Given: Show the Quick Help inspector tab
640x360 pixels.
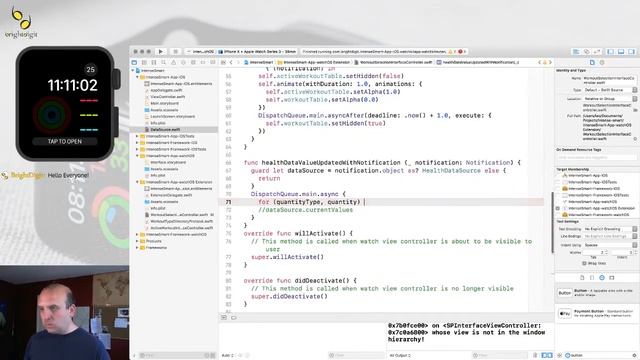Looking at the screenshot, I should point(602,62).
